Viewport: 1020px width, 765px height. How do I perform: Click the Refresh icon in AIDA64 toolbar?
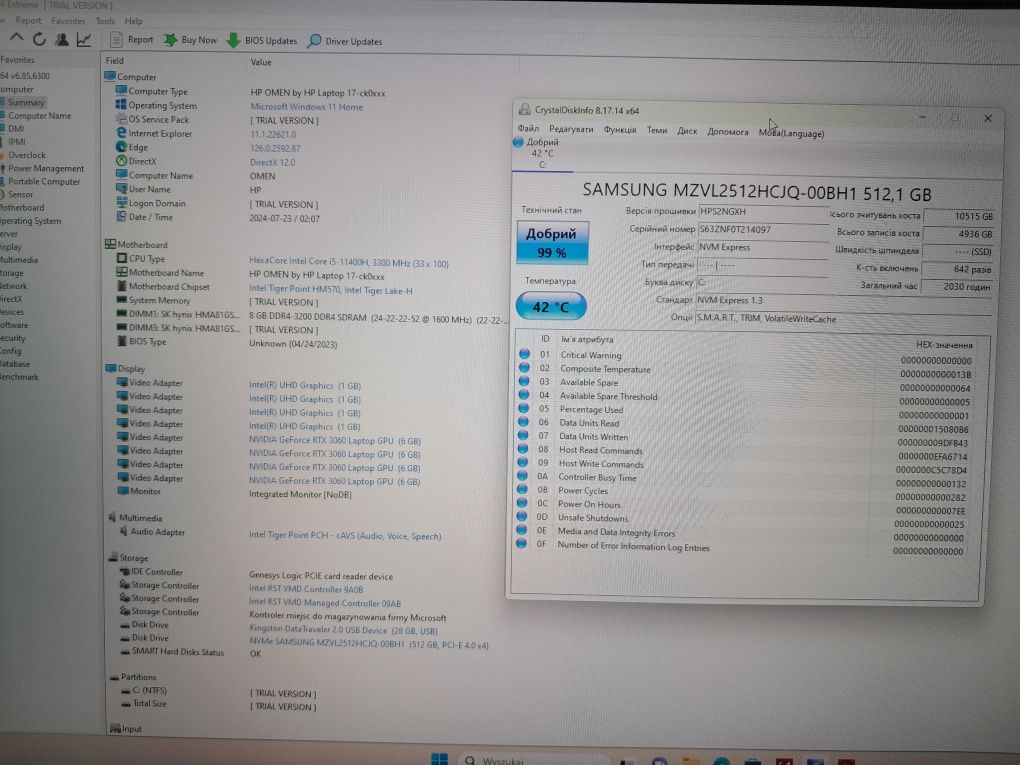(39, 40)
